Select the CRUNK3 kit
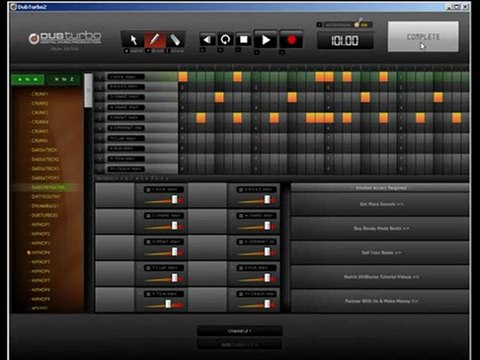 (40, 113)
